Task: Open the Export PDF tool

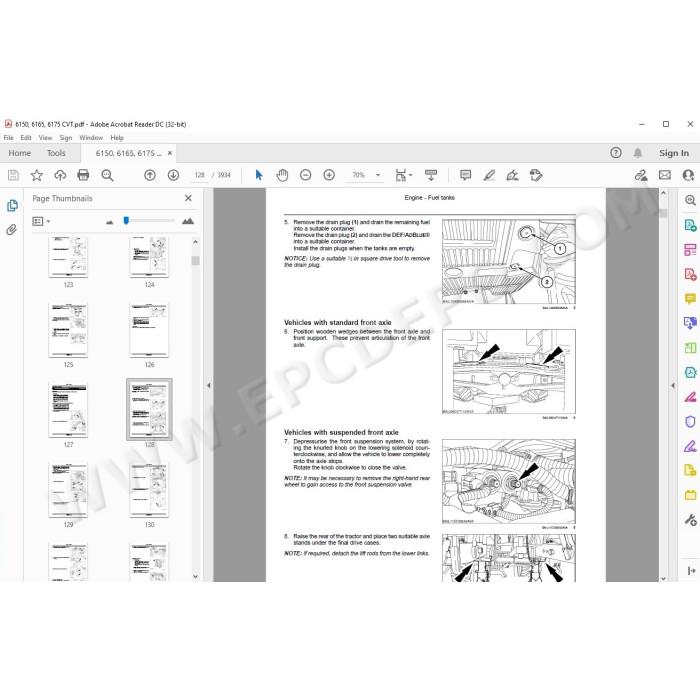Action: click(x=690, y=225)
